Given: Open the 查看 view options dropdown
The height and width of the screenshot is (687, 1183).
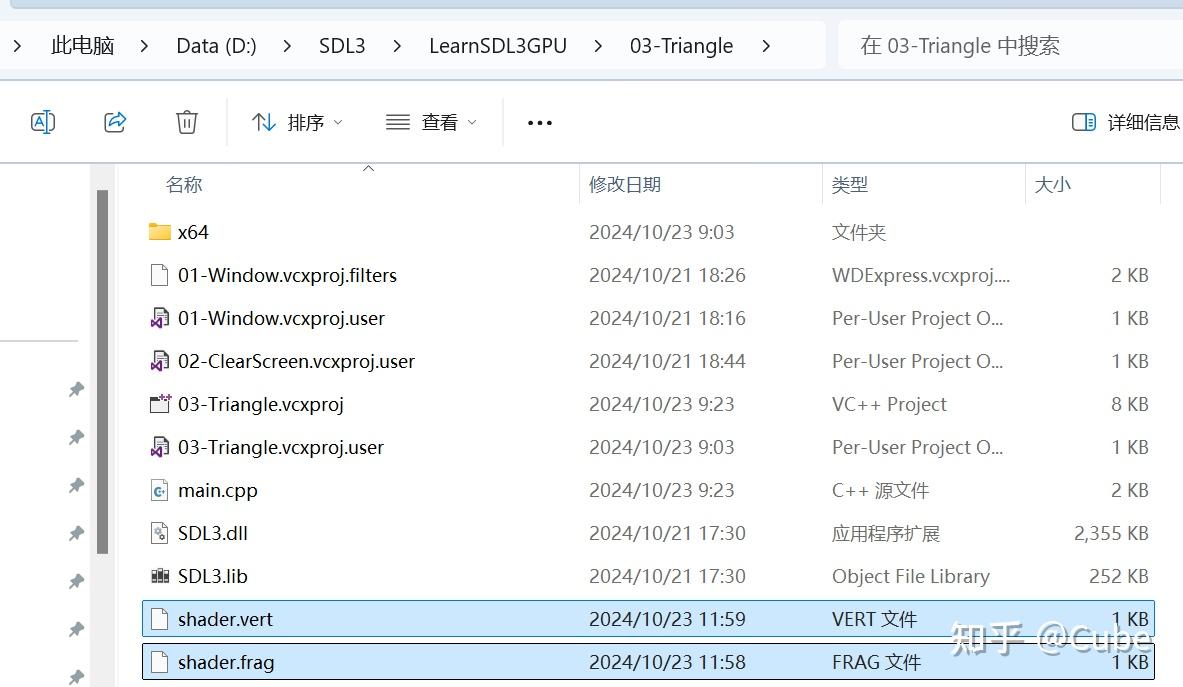Looking at the screenshot, I should [430, 122].
